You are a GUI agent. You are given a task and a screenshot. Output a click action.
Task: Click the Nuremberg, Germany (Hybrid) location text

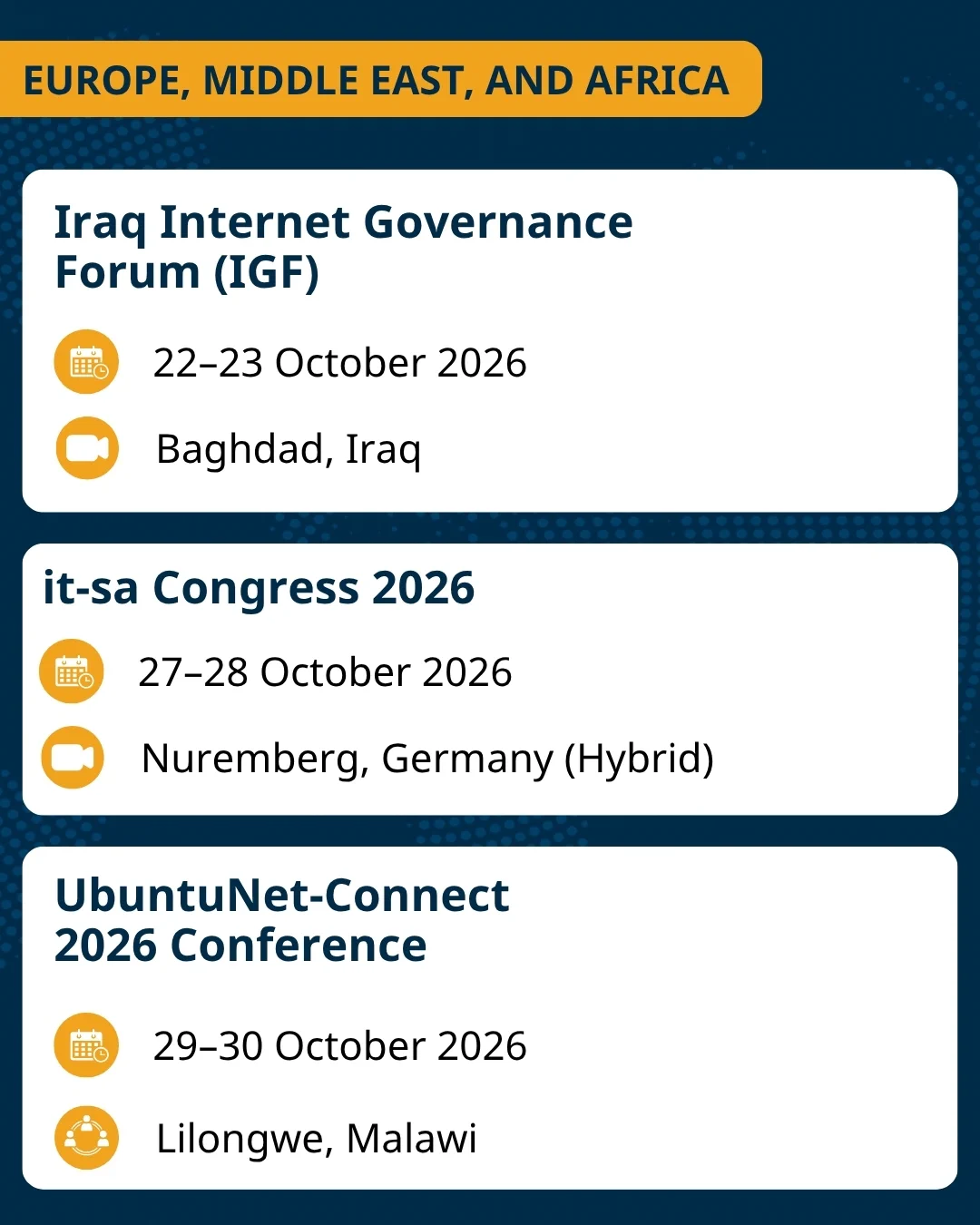(x=427, y=759)
